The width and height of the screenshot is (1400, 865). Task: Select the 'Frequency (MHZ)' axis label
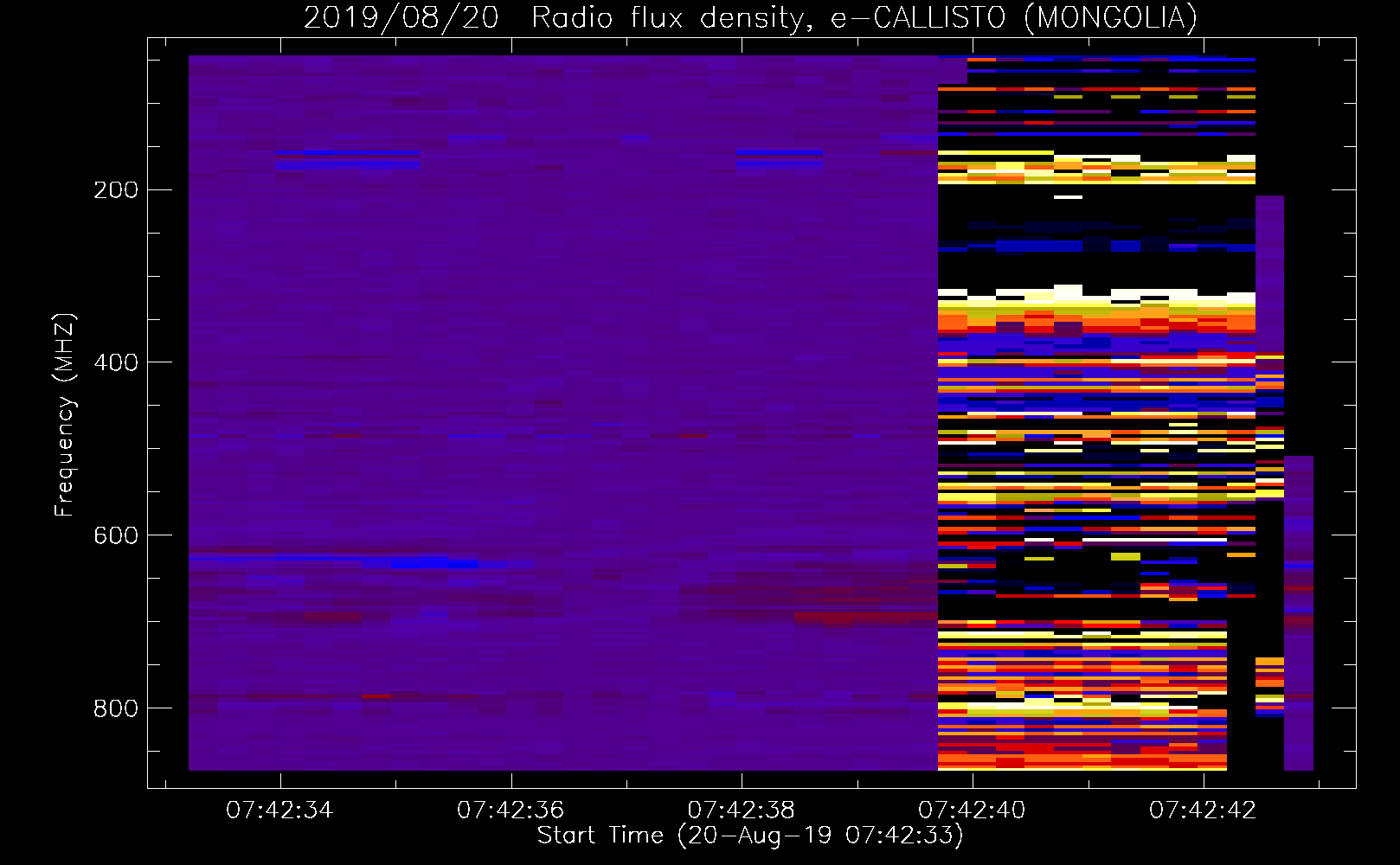65,414
